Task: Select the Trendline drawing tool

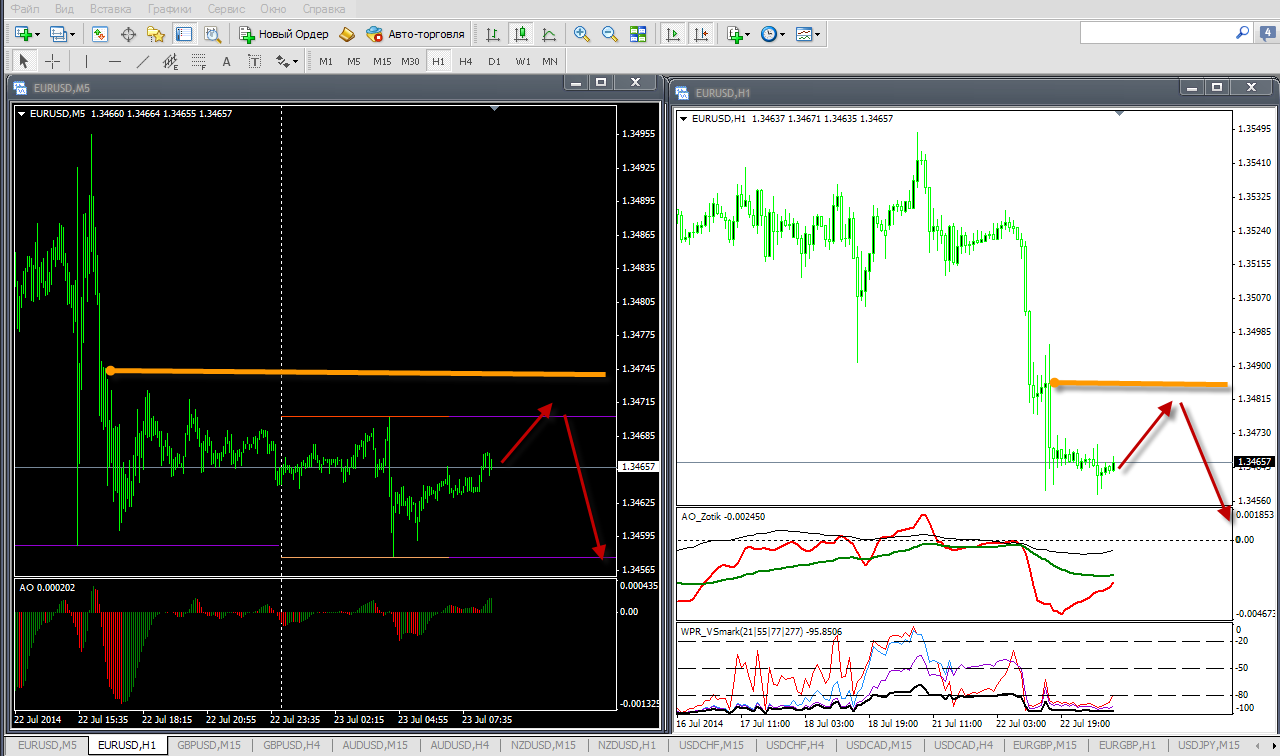Action: coord(142,61)
